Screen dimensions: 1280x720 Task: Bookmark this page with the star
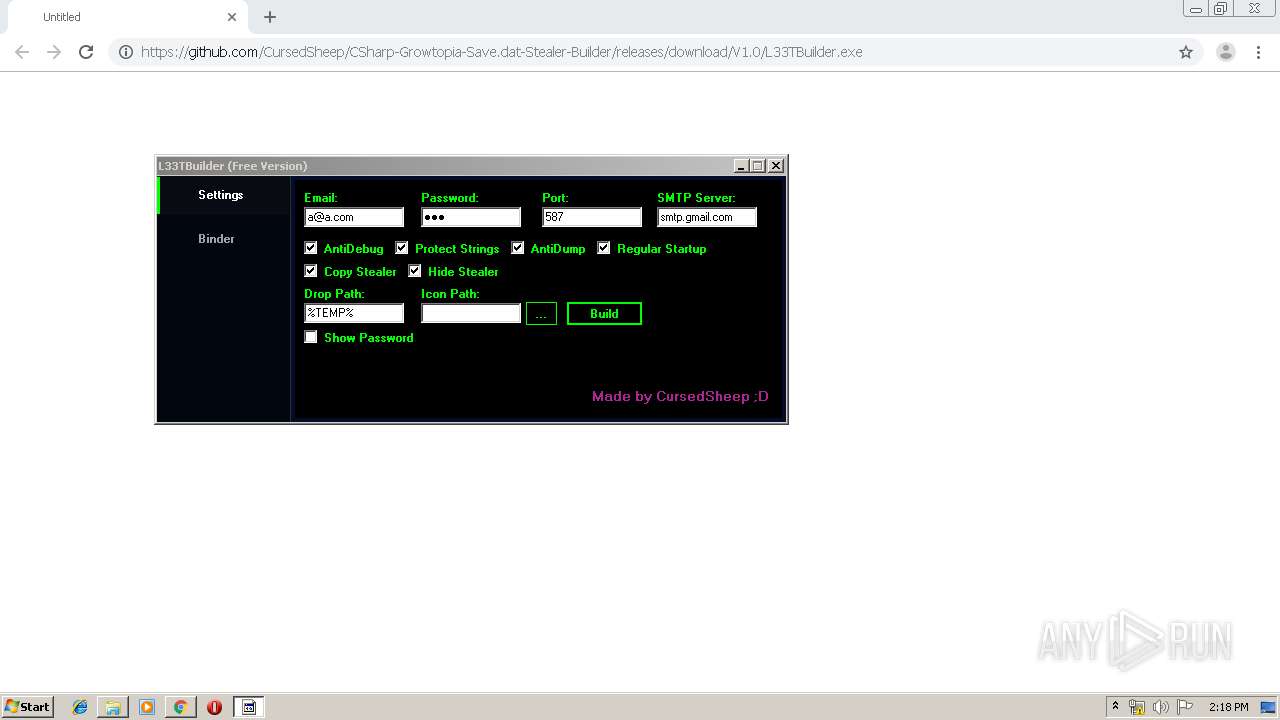tap(1186, 52)
